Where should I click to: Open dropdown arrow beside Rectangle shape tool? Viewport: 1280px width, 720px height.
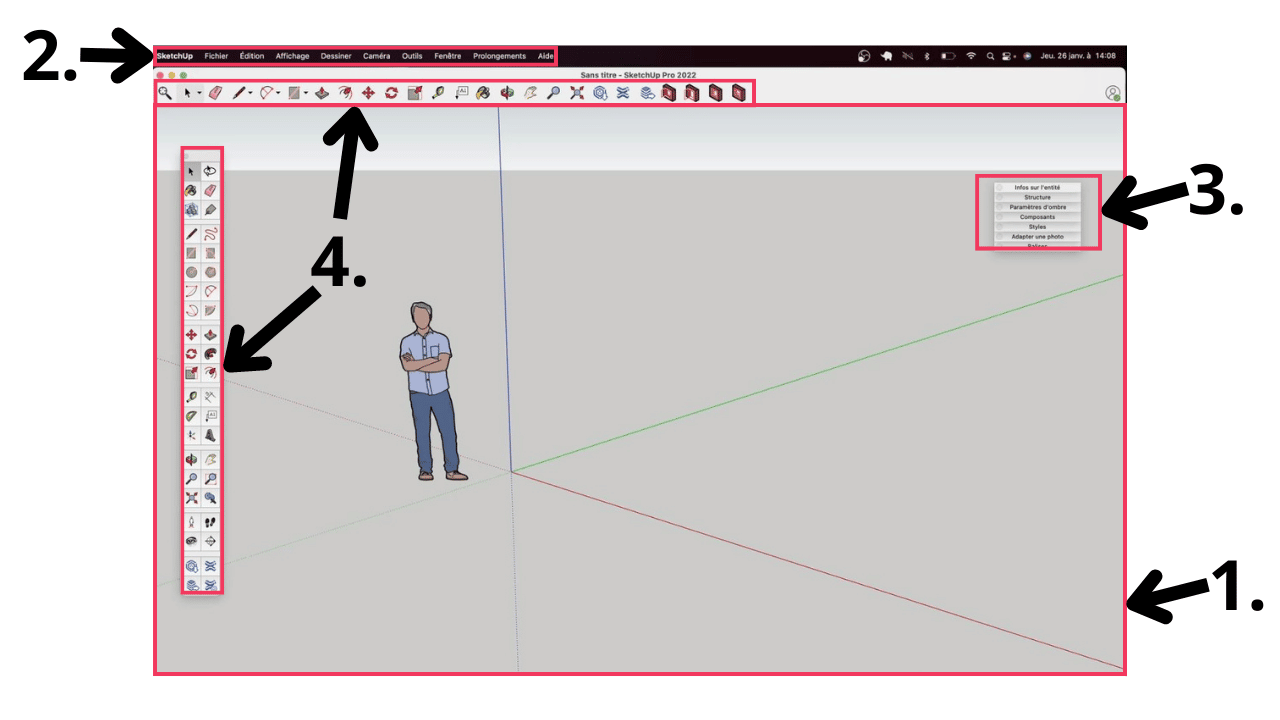click(x=306, y=93)
